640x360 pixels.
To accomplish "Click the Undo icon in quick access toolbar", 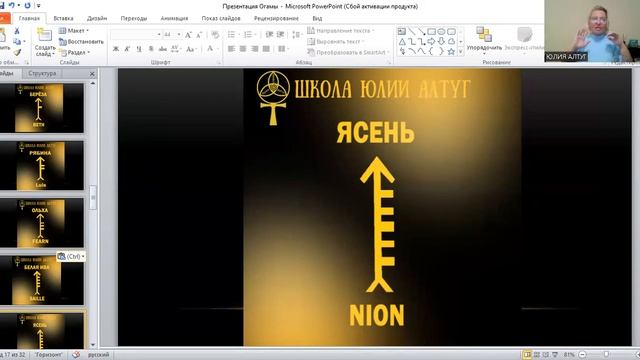I will [x=12, y=5].
